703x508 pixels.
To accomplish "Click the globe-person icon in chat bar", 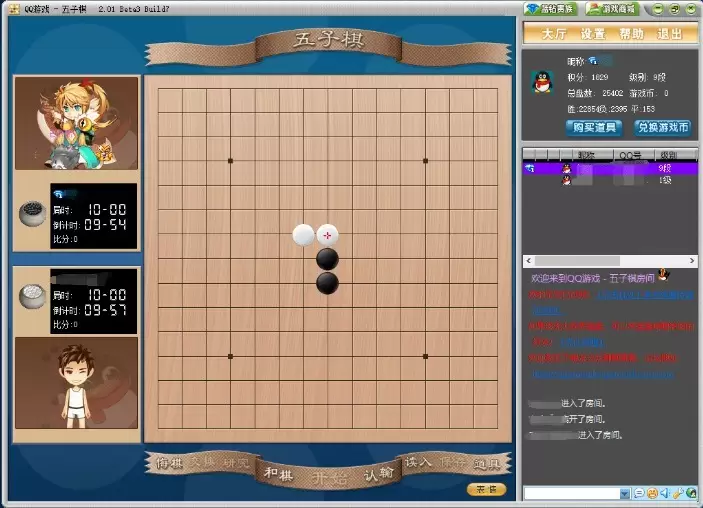I will 691,494.
